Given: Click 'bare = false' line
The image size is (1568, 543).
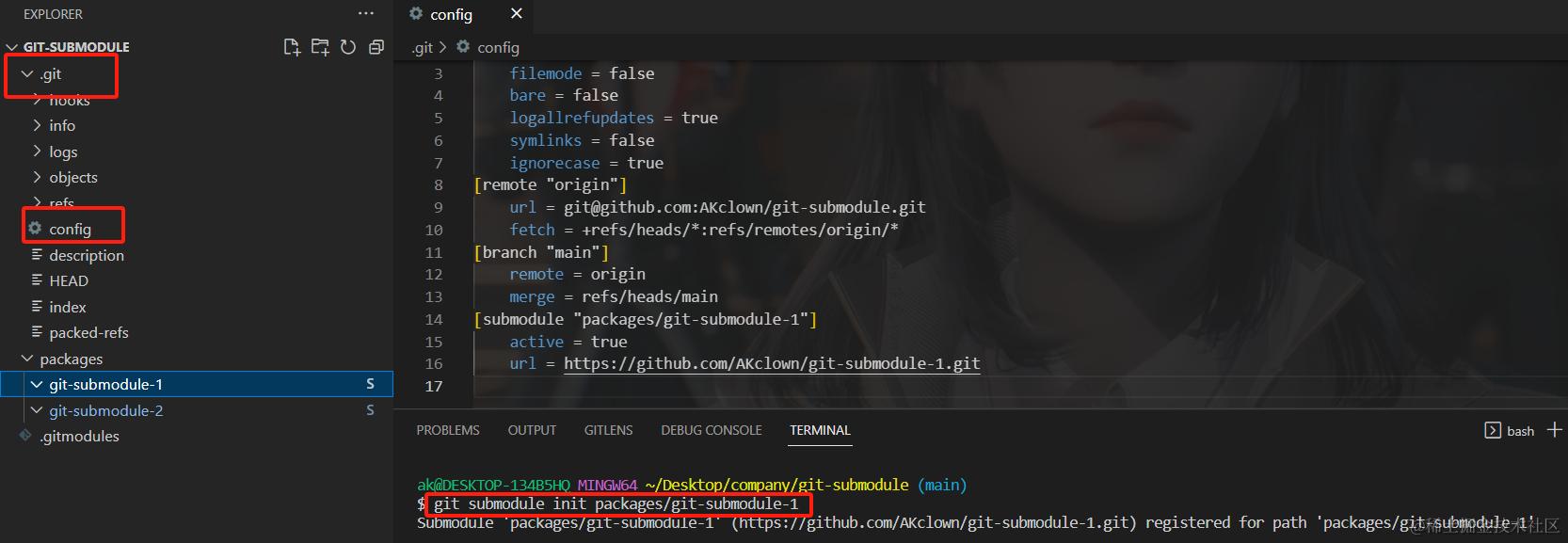Looking at the screenshot, I should coord(564,95).
